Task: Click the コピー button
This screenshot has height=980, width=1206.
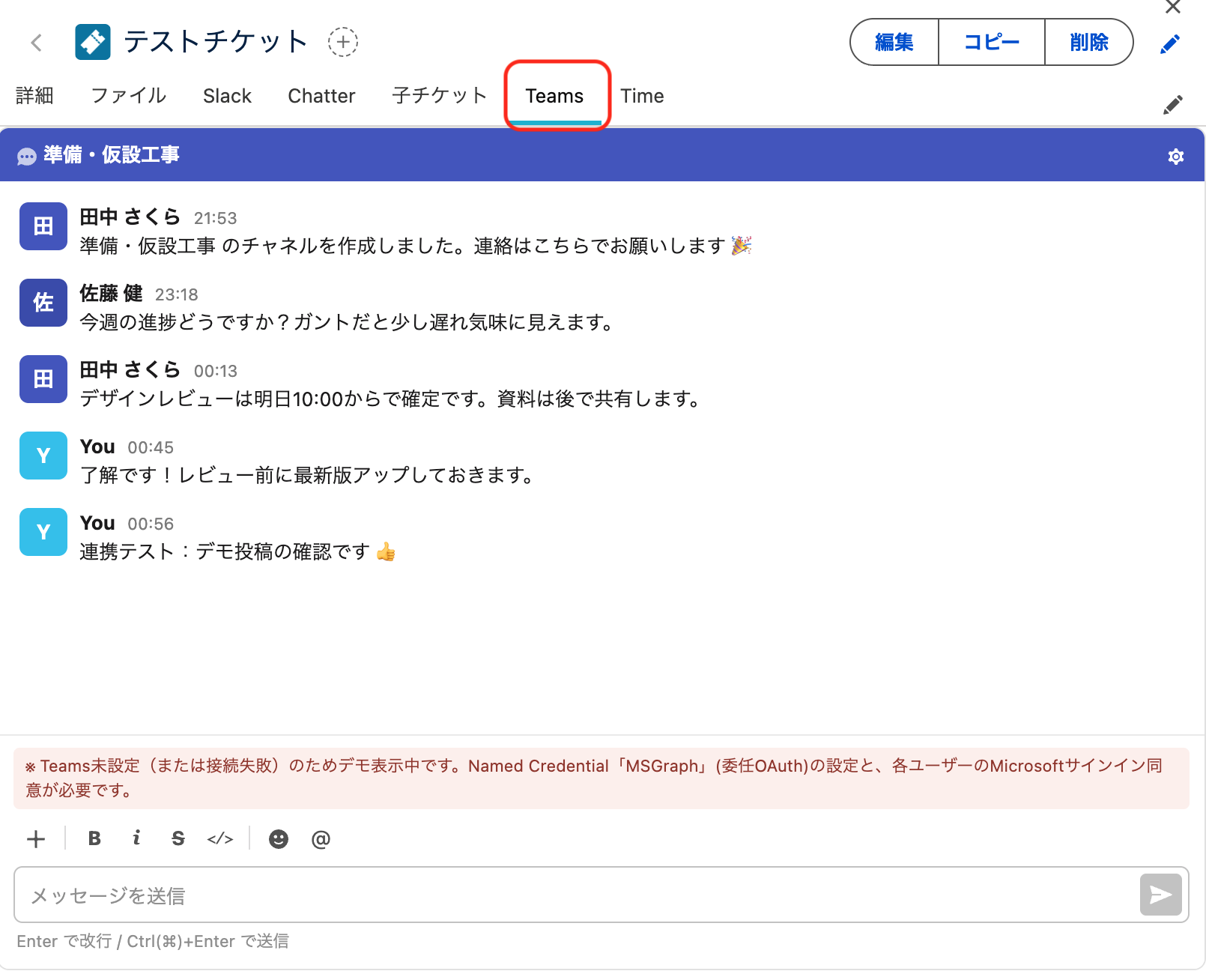Action: [992, 42]
